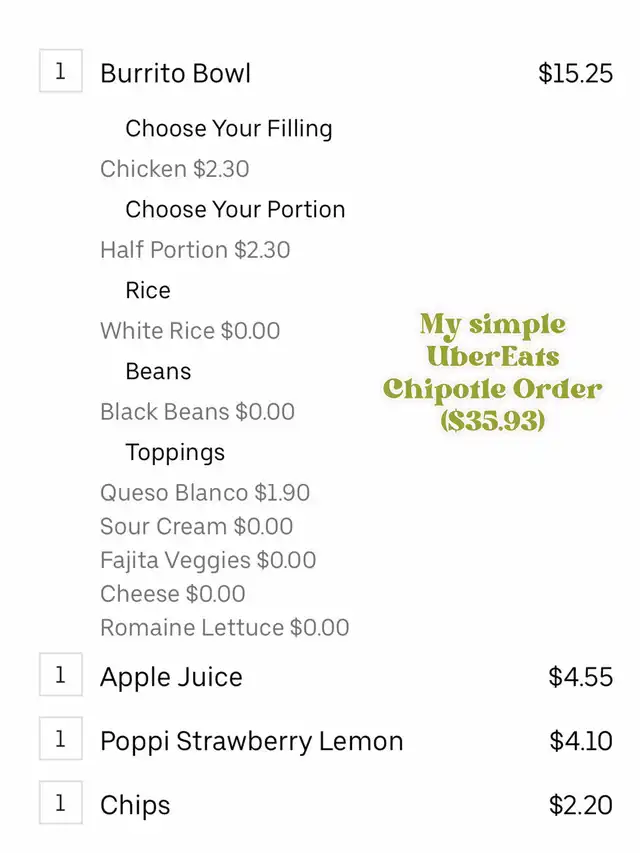Image resolution: width=640 pixels, height=853 pixels.
Task: Click the green UberEats Chipotle Order caption
Action: [492, 372]
